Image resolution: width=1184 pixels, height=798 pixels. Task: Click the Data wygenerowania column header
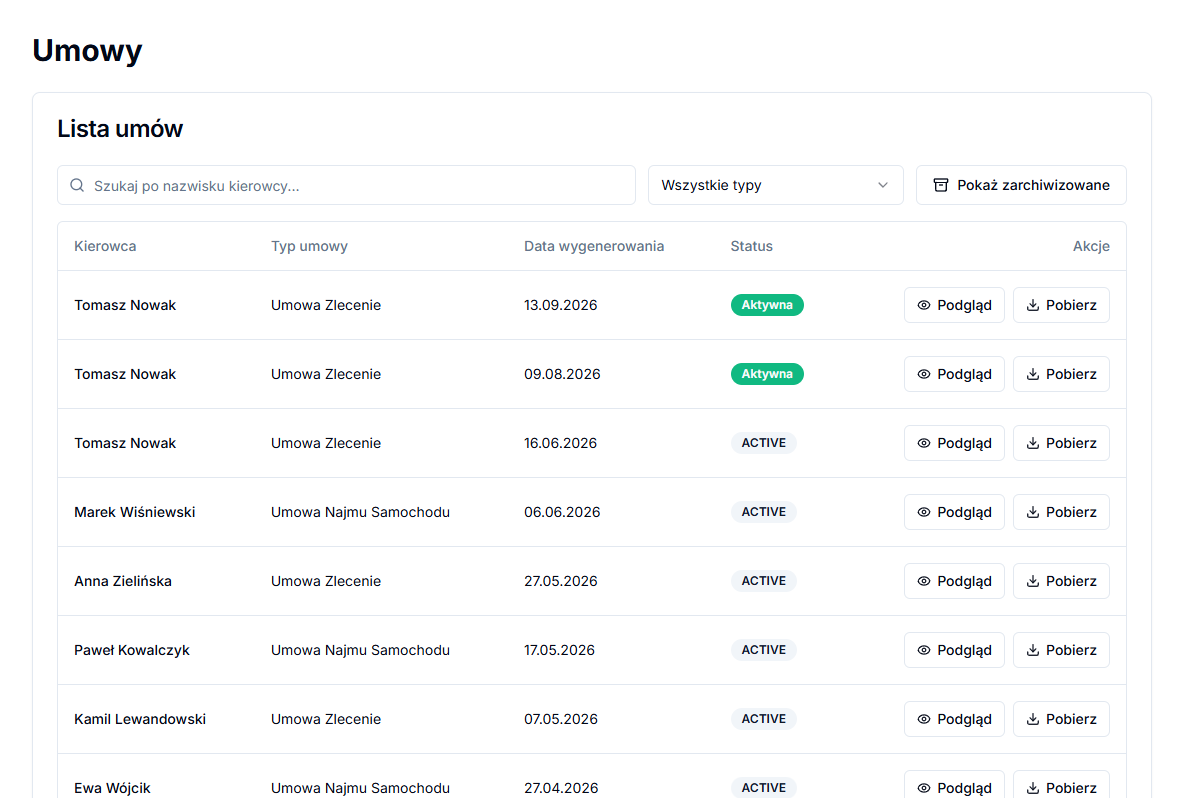click(x=594, y=246)
